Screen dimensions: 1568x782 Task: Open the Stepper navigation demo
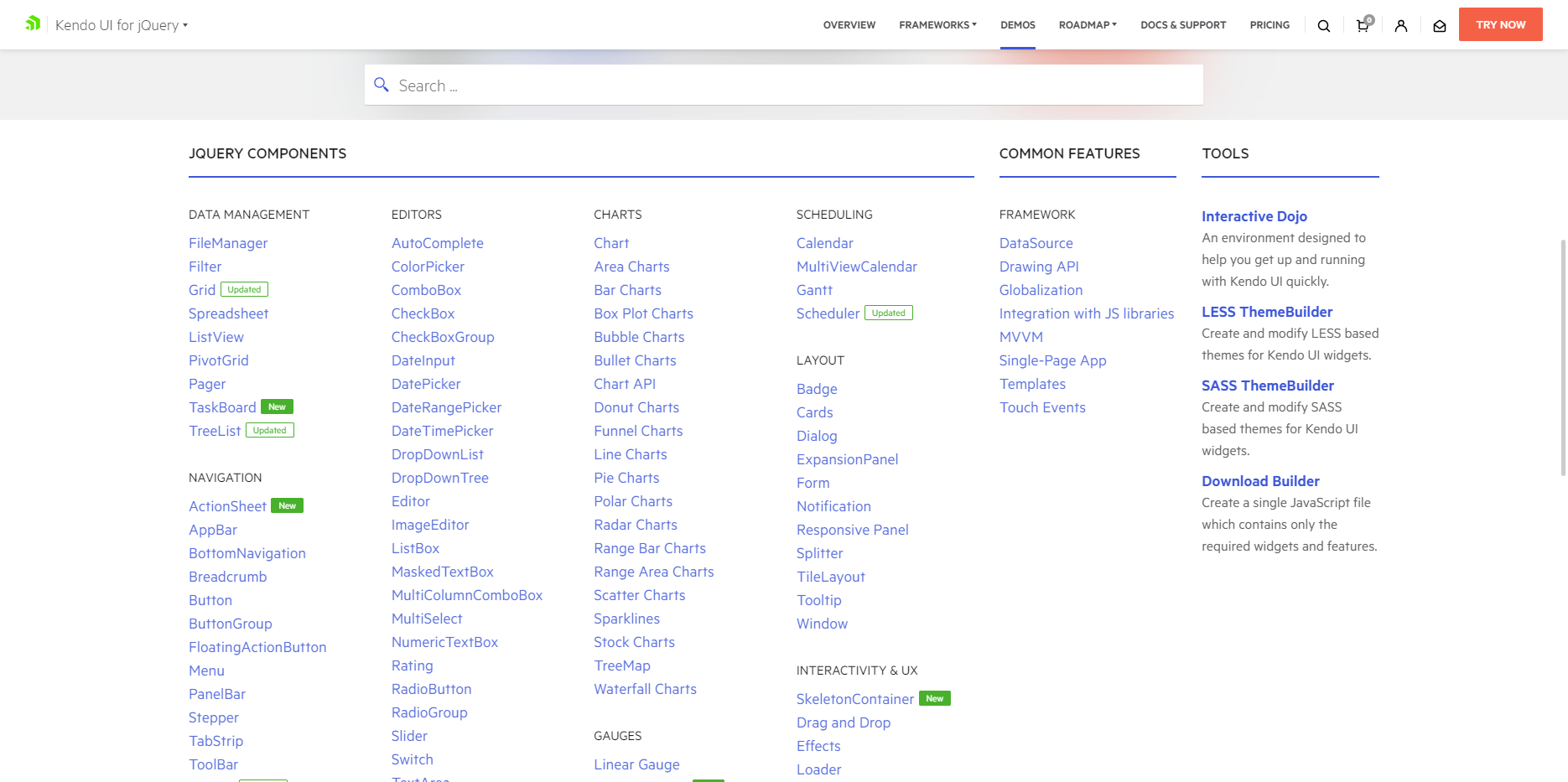(213, 717)
